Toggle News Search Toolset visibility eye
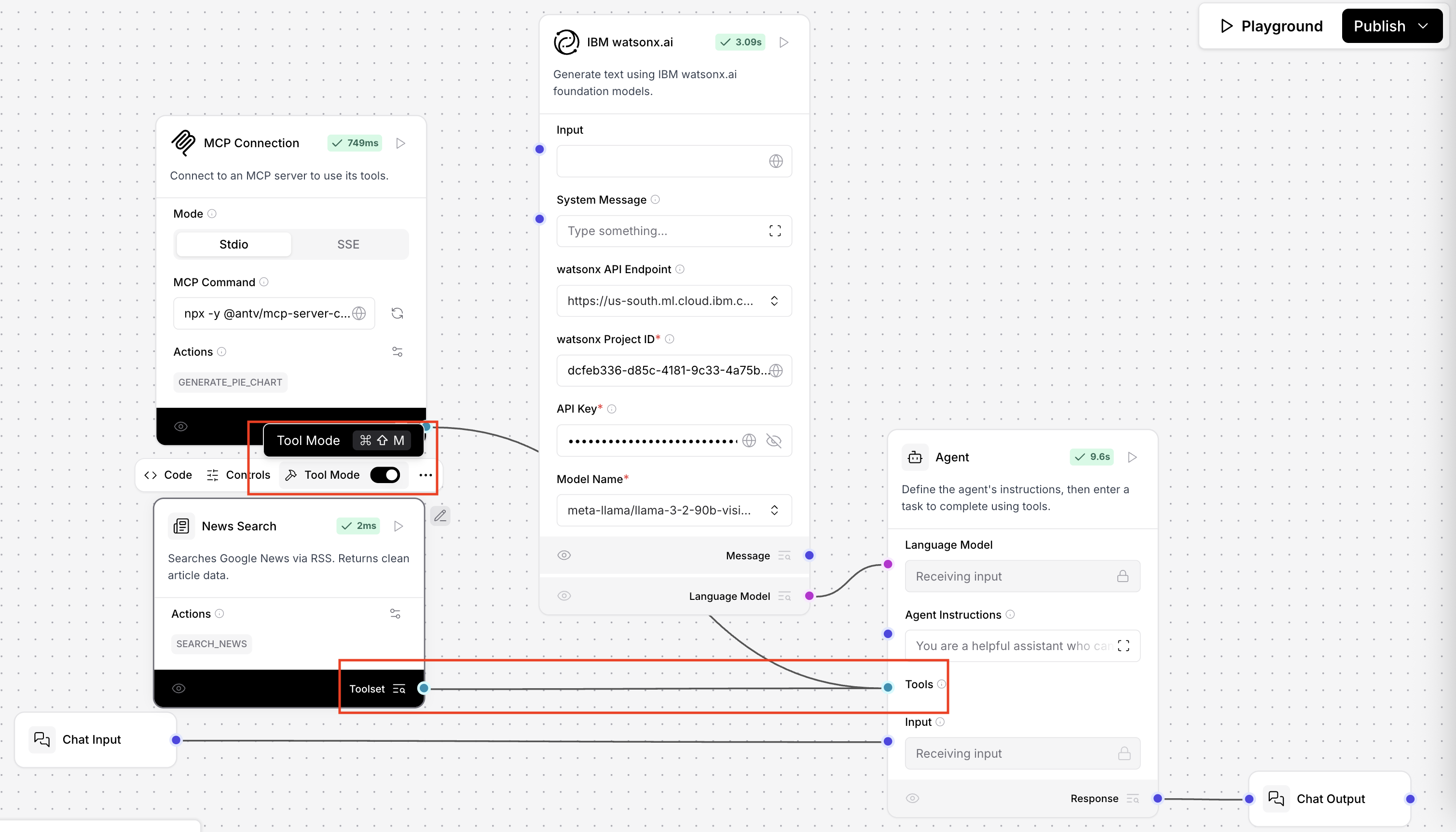Viewport: 1456px width, 832px height. 179,688
